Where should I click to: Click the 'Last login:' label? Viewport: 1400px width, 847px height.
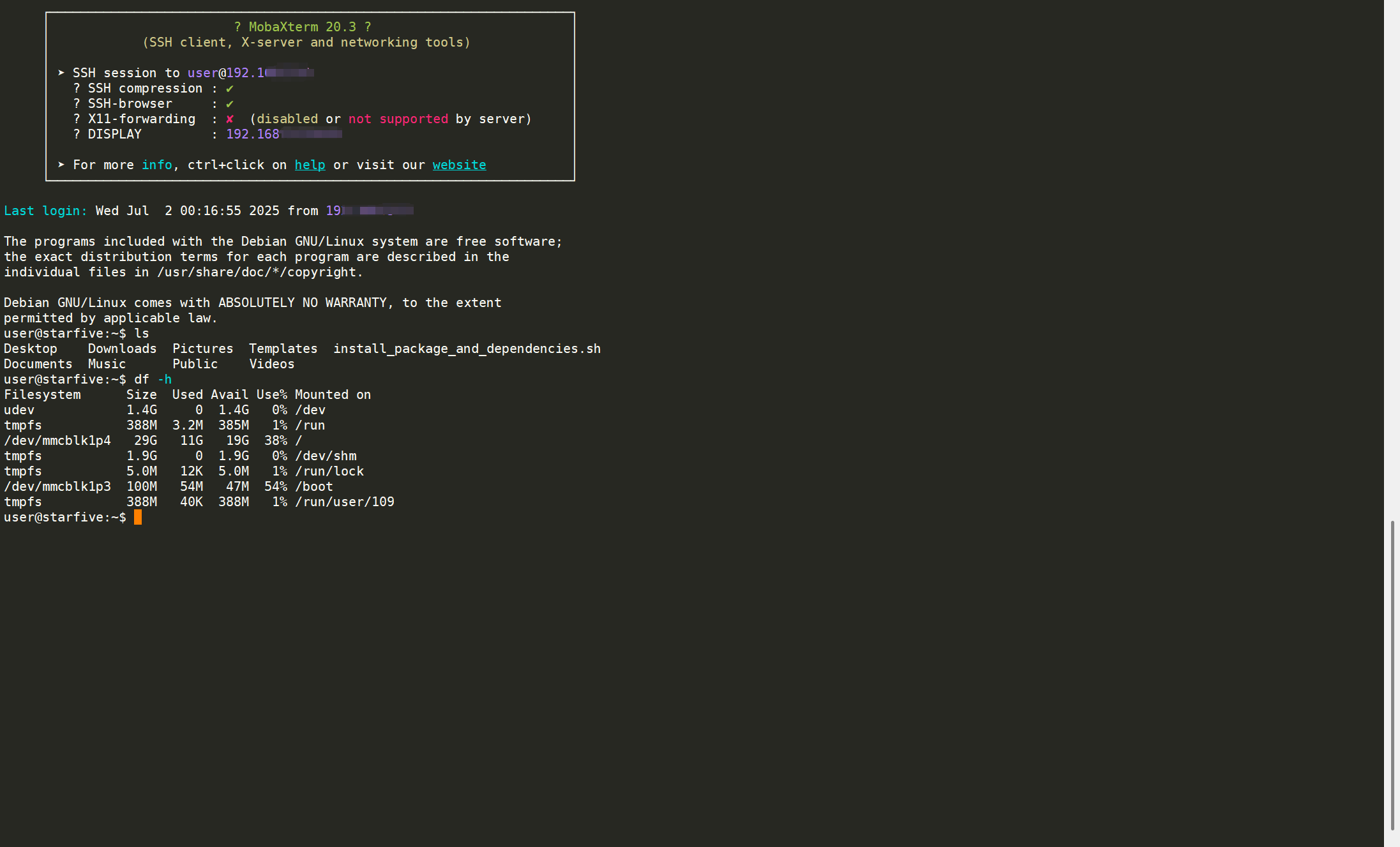pyautogui.click(x=45, y=211)
